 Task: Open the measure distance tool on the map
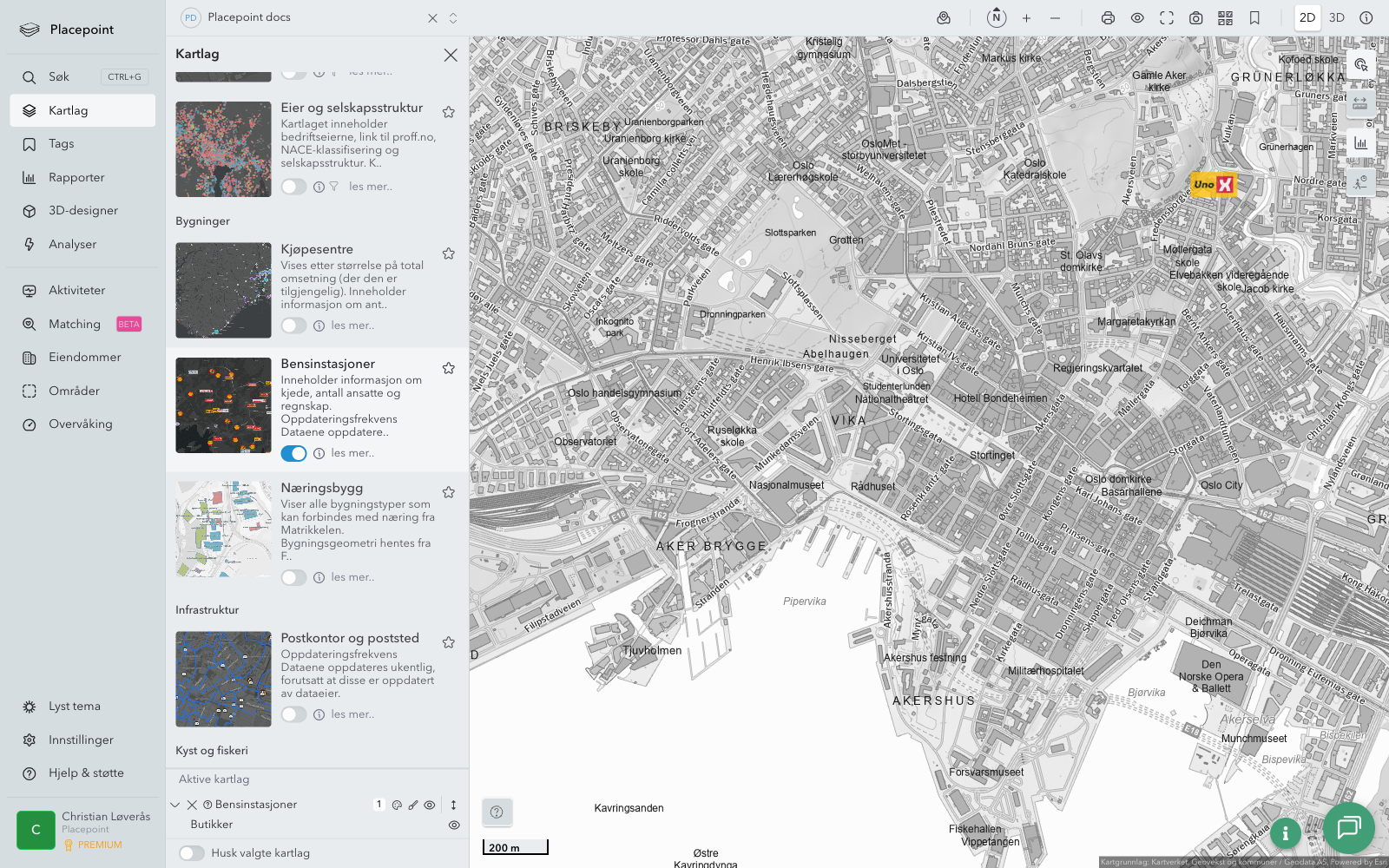pos(1359,103)
